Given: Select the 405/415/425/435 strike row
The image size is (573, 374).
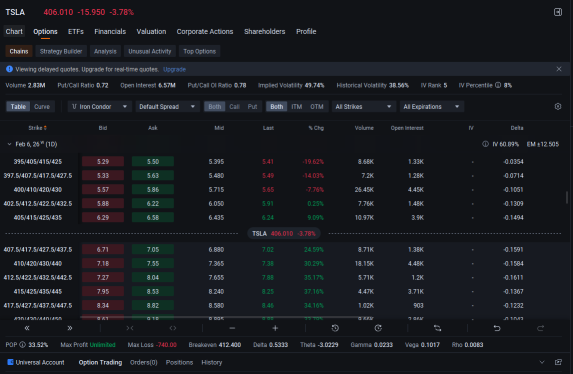Looking at the screenshot, I should (x=286, y=218).
